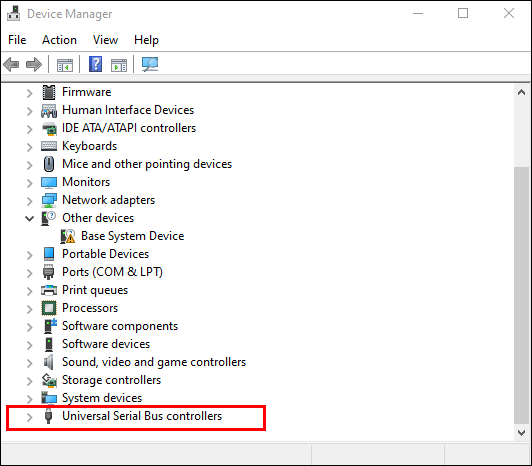This screenshot has height=466, width=532.
Task: Open the File menu
Action: coord(17,40)
